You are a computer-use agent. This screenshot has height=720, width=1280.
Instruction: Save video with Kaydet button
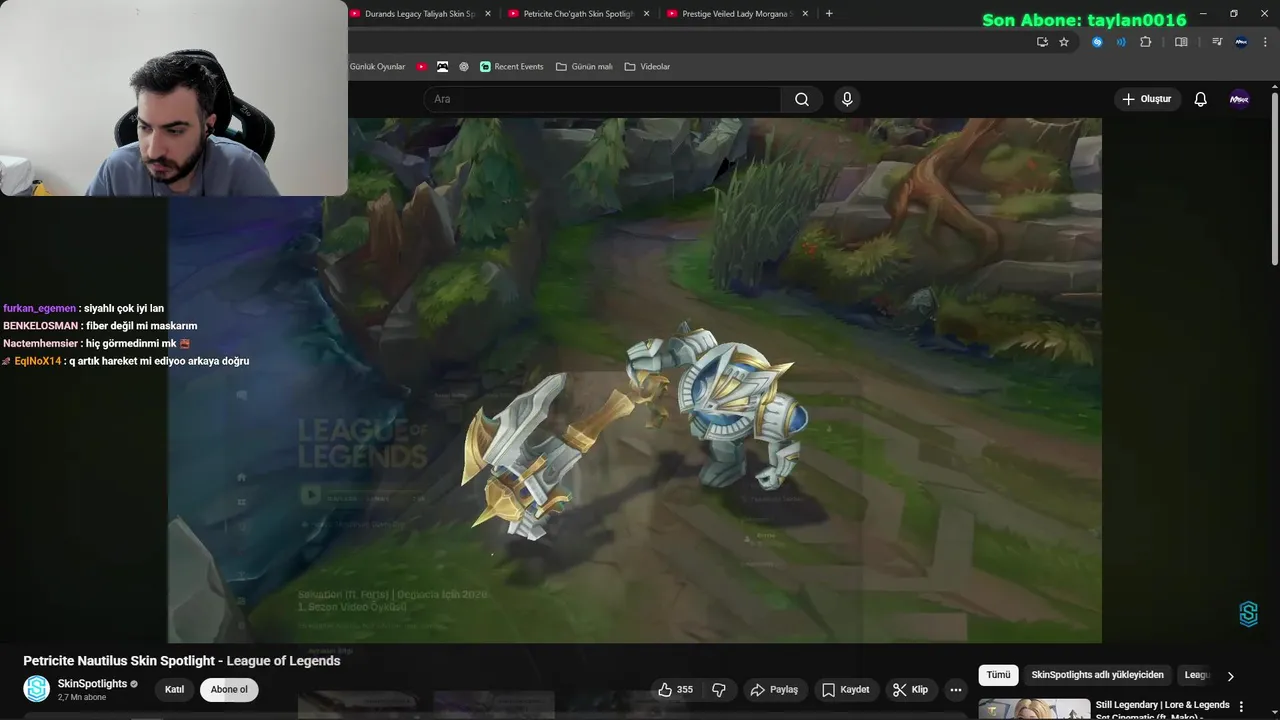[846, 689]
